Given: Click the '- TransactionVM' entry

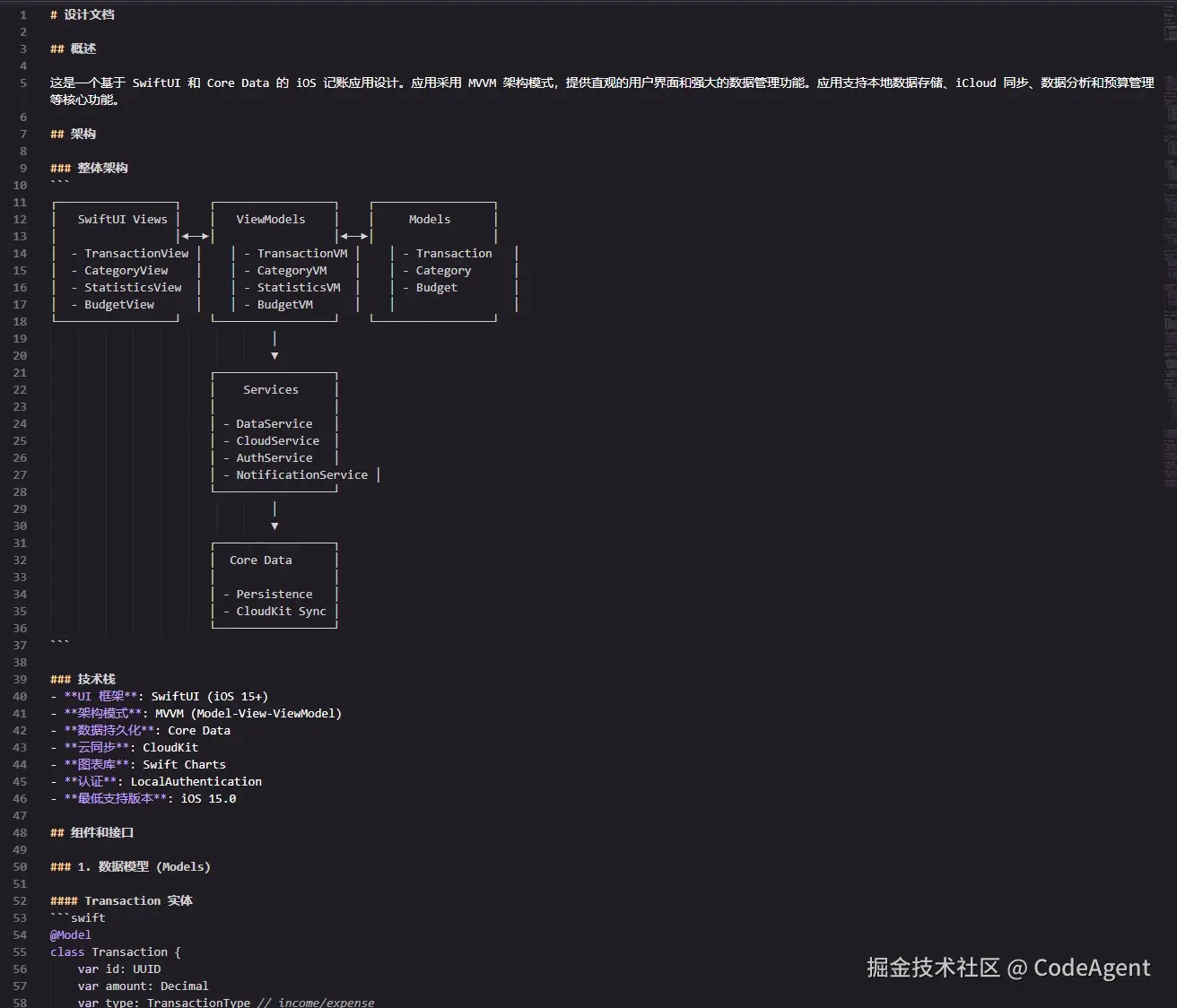Looking at the screenshot, I should pyautogui.click(x=295, y=253).
